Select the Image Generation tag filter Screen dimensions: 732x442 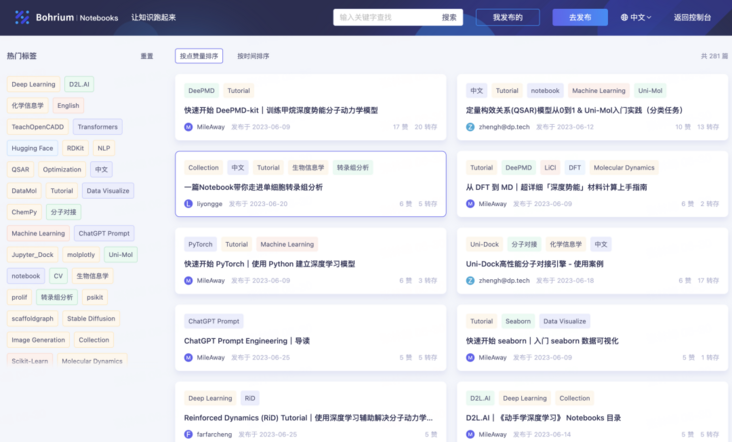[x=38, y=340]
